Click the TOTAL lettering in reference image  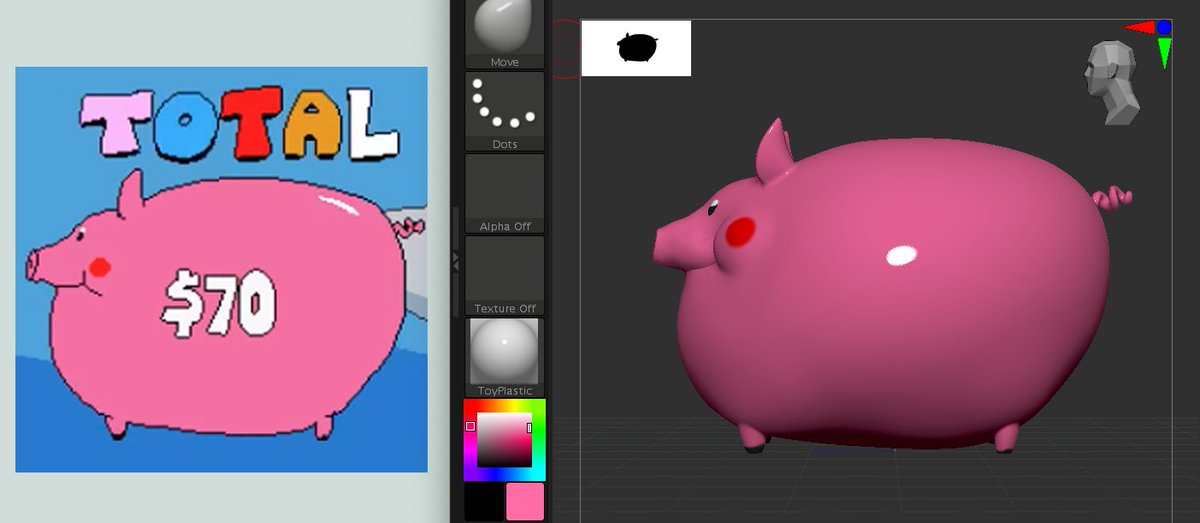pos(239,124)
